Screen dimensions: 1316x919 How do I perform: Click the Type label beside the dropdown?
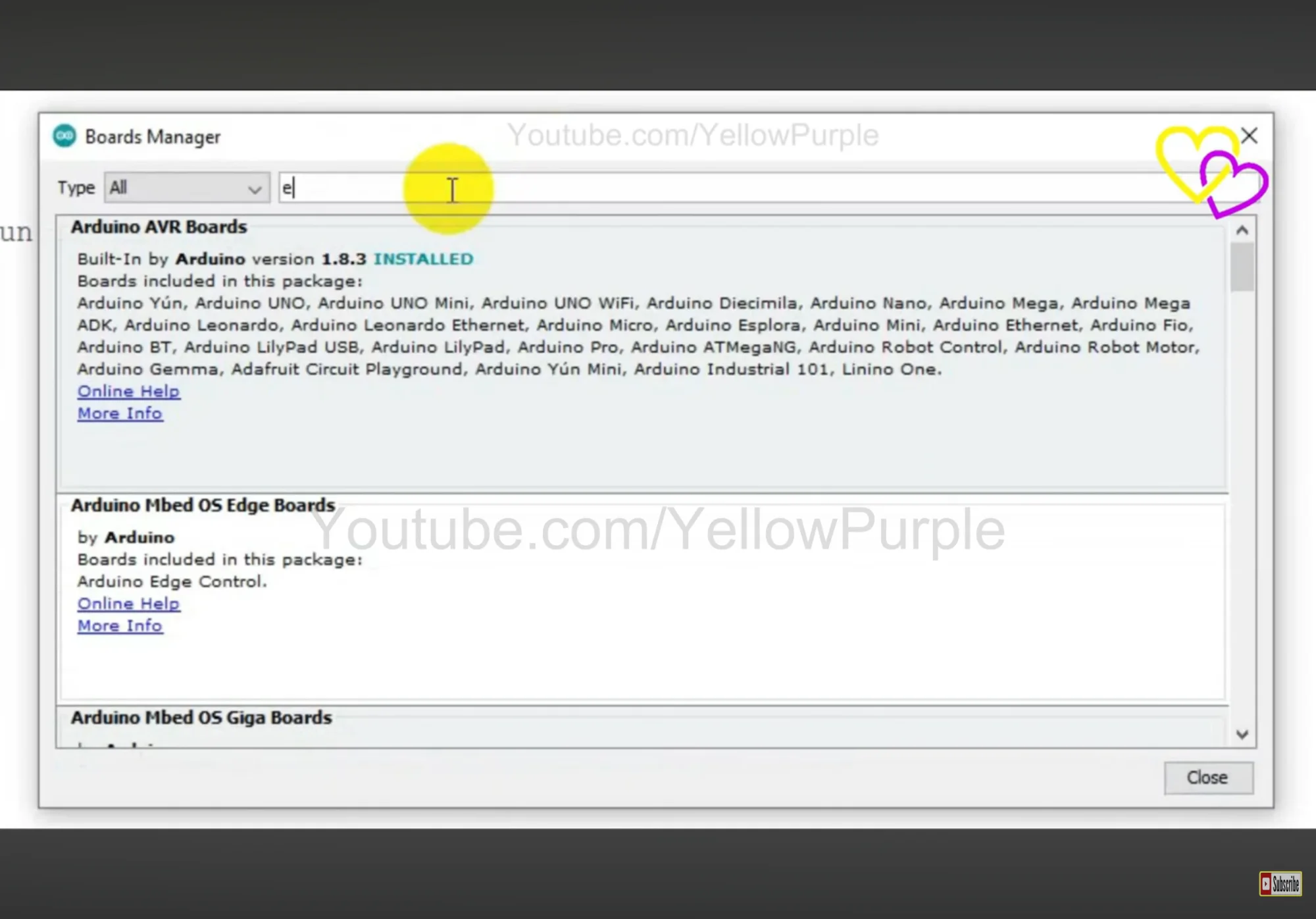pyautogui.click(x=76, y=188)
